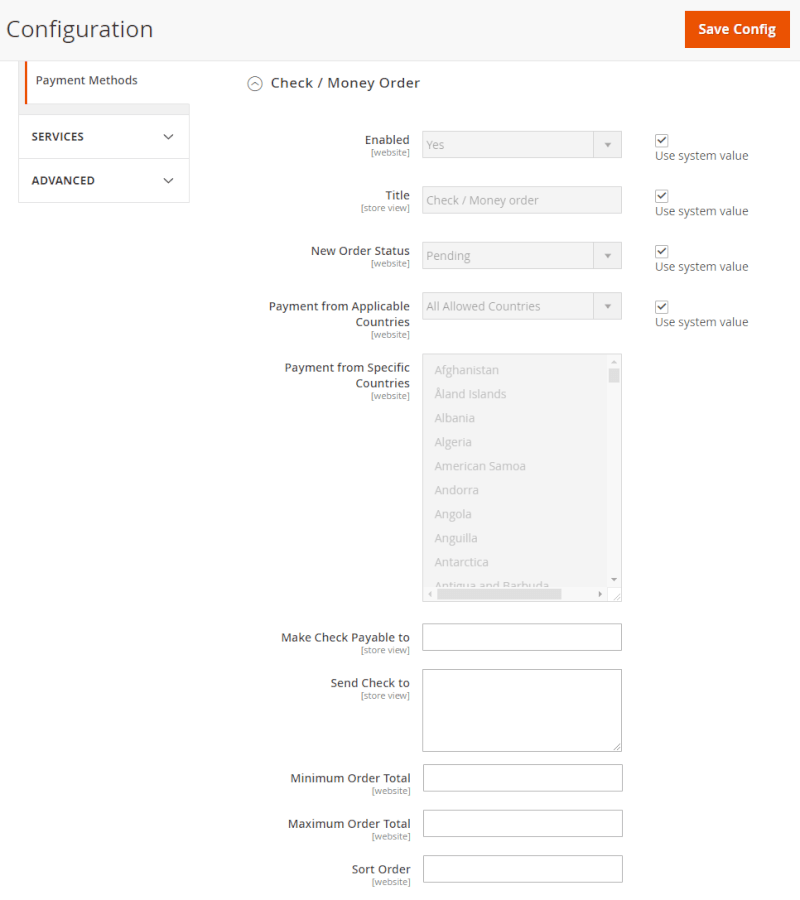This screenshot has width=800, height=900.
Task: Collapse the Check / Money Order section
Action: pyautogui.click(x=255, y=84)
